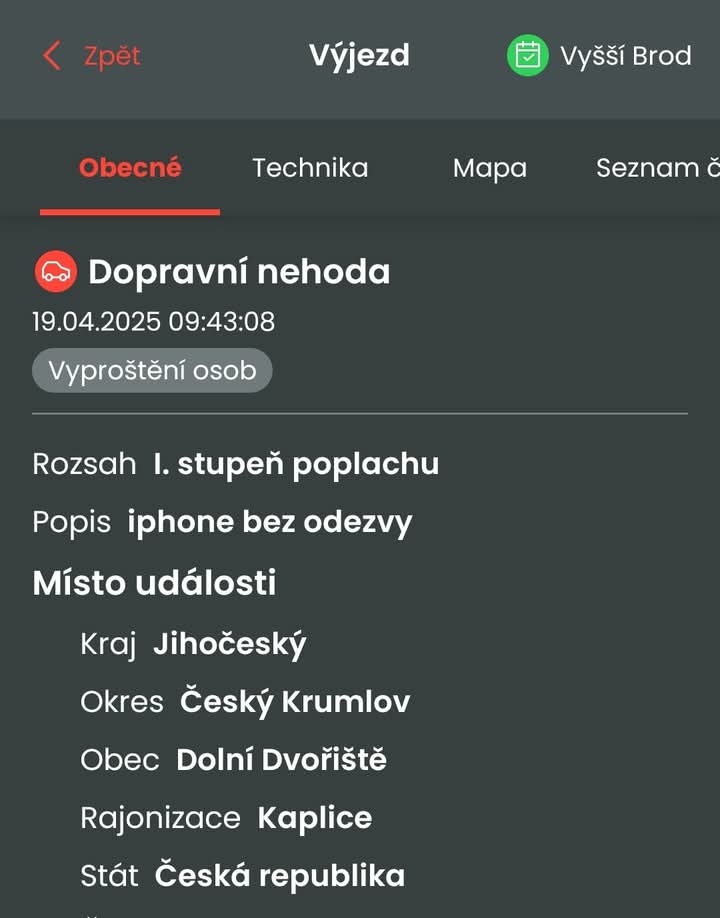Open the Mapa tab
Screen dimensions: 720x918
(x=489, y=169)
